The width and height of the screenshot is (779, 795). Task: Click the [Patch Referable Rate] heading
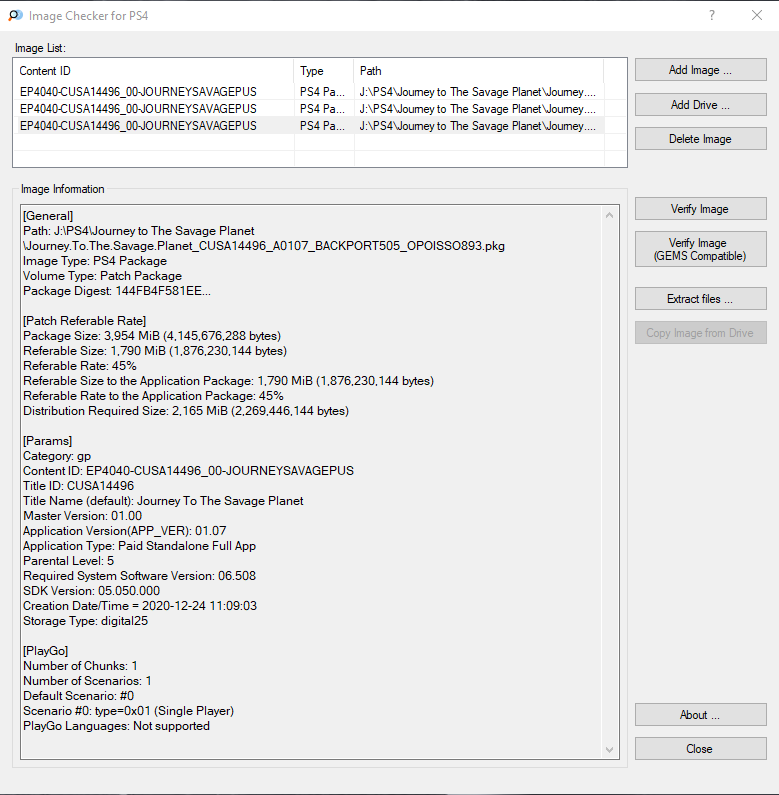point(84,321)
